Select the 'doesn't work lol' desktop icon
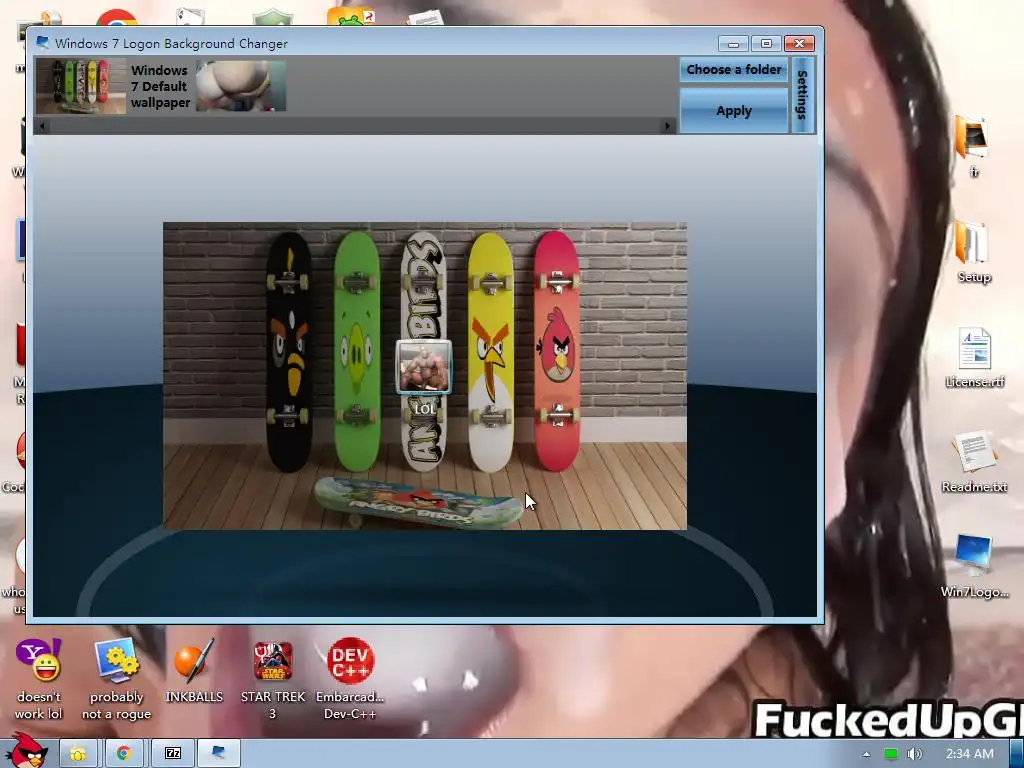The image size is (1024, 768). [x=39, y=679]
